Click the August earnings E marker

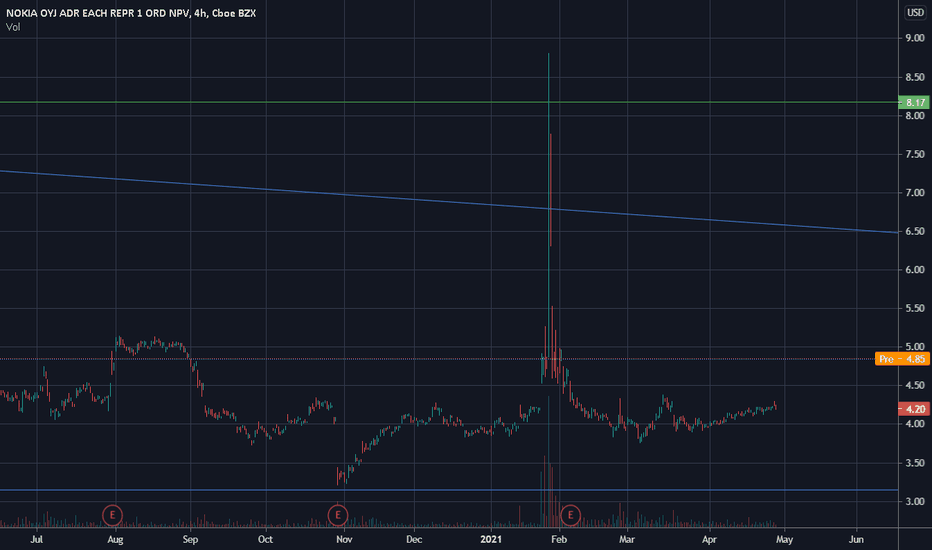point(112,515)
